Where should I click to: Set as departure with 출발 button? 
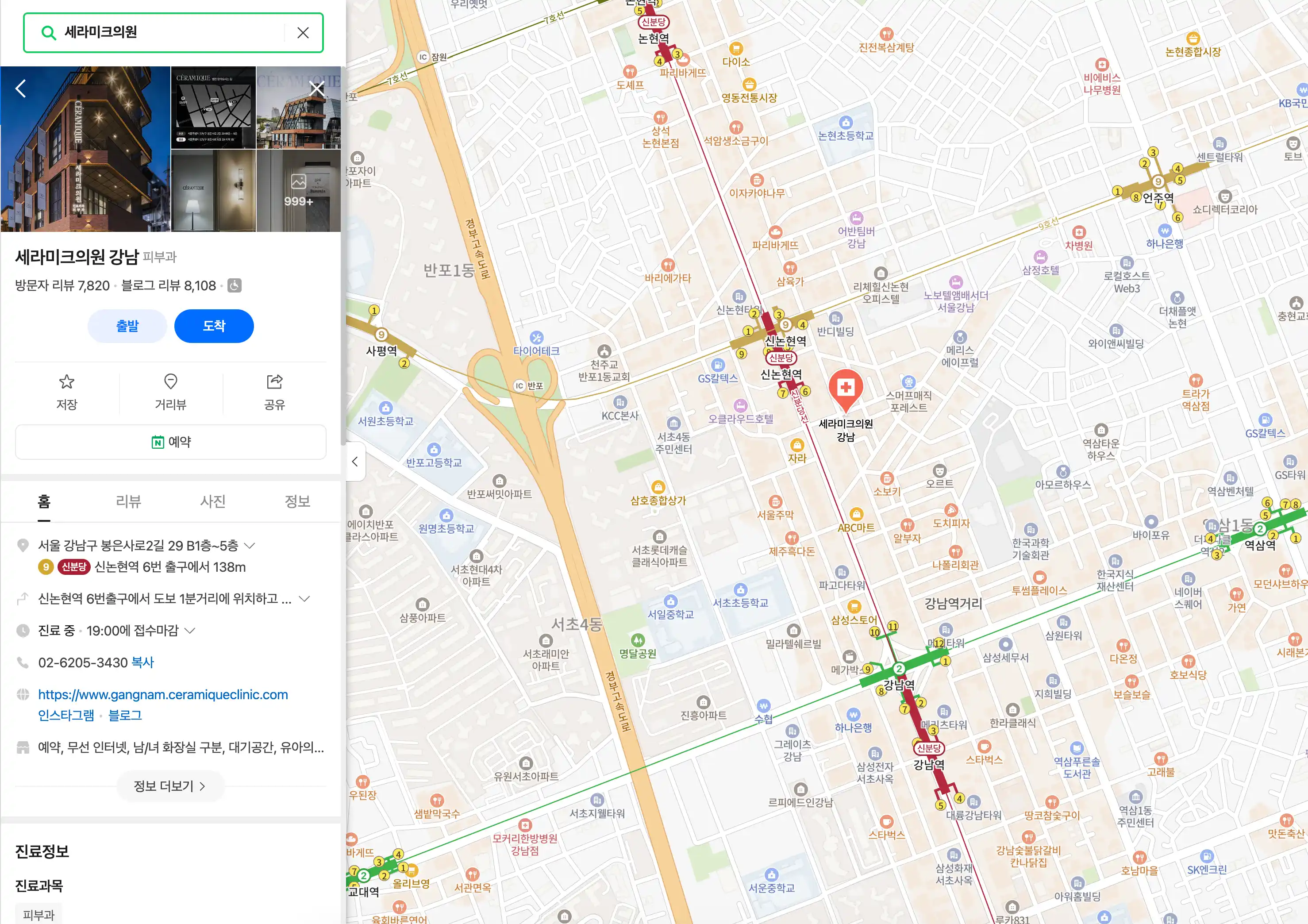pyautogui.click(x=127, y=326)
